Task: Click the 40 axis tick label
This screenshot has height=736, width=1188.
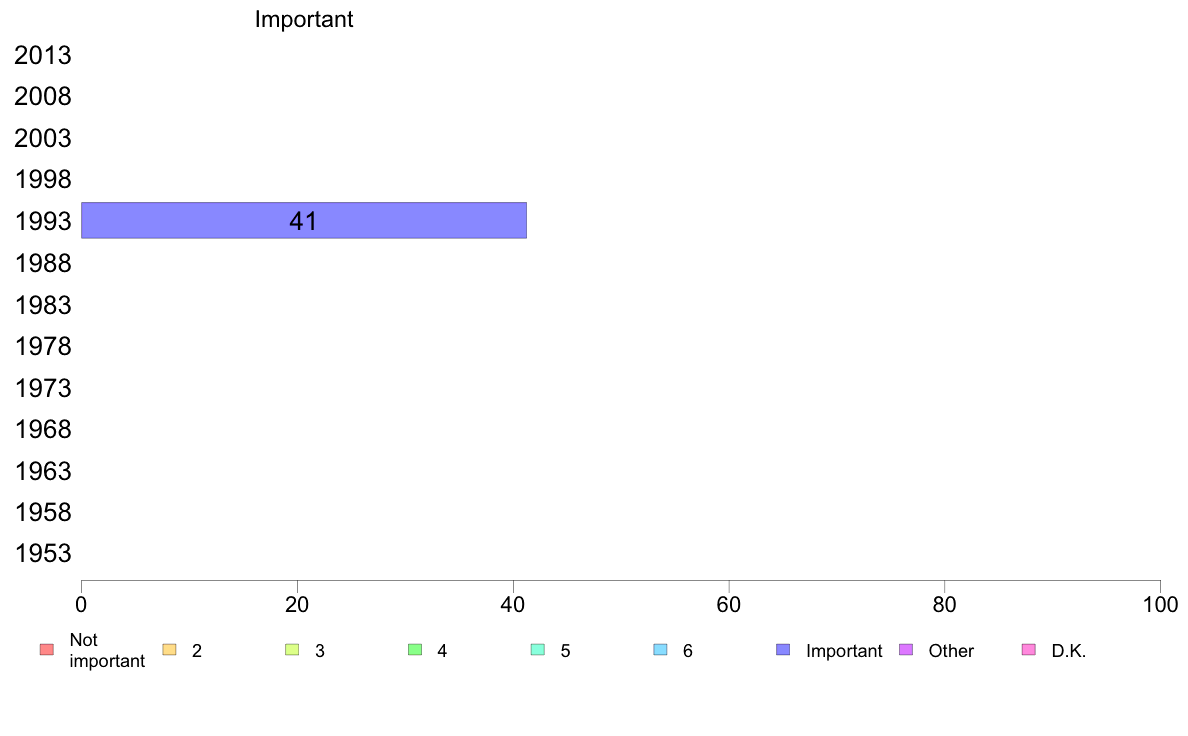Action: click(x=513, y=604)
